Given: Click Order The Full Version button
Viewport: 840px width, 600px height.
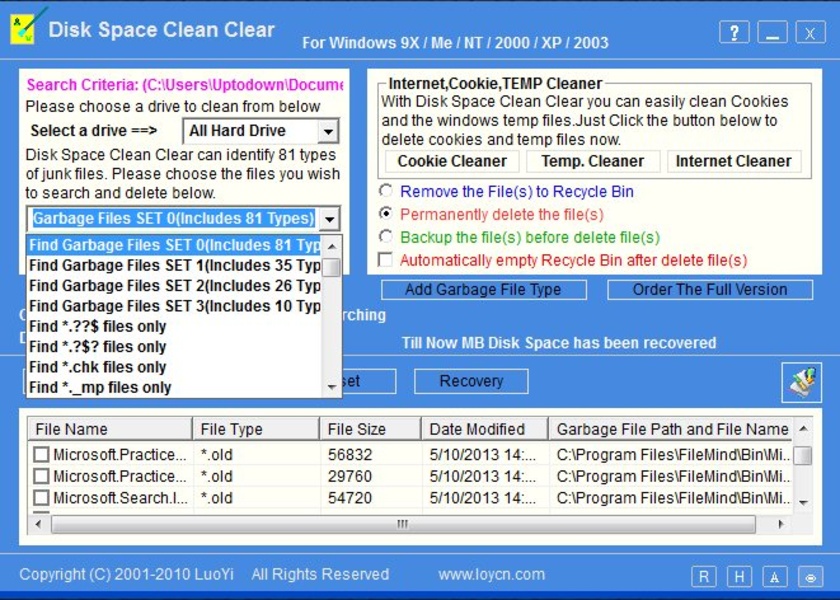Looking at the screenshot, I should tap(710, 290).
